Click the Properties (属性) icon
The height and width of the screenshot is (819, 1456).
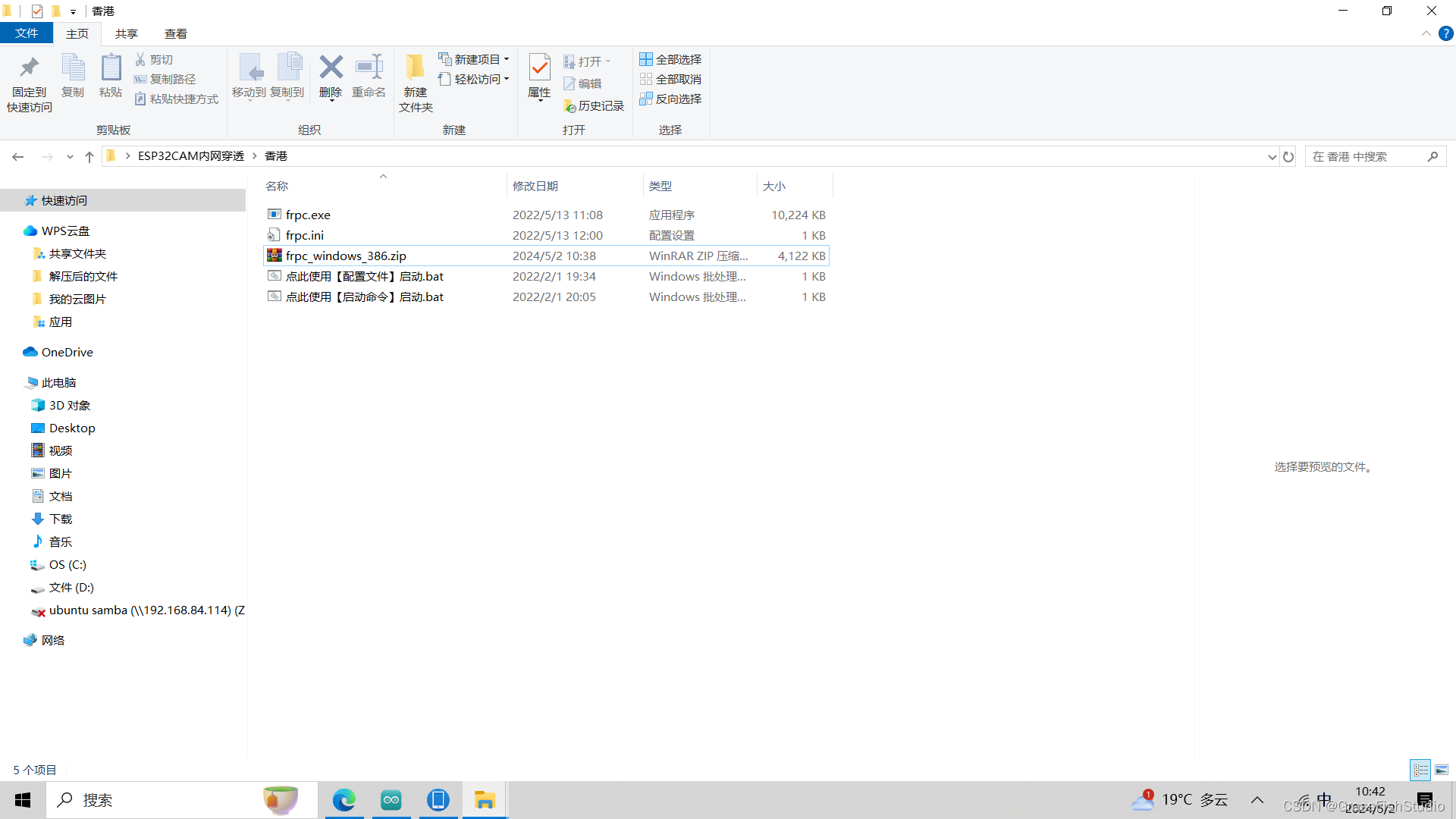click(539, 68)
